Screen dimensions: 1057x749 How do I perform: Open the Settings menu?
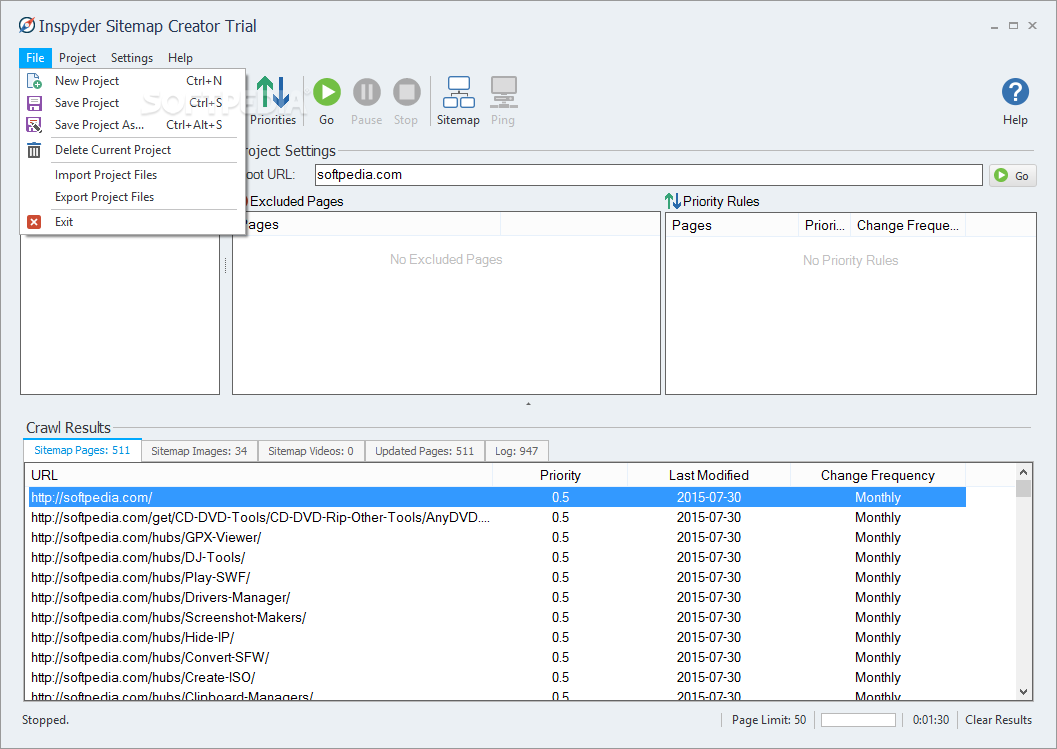[132, 58]
